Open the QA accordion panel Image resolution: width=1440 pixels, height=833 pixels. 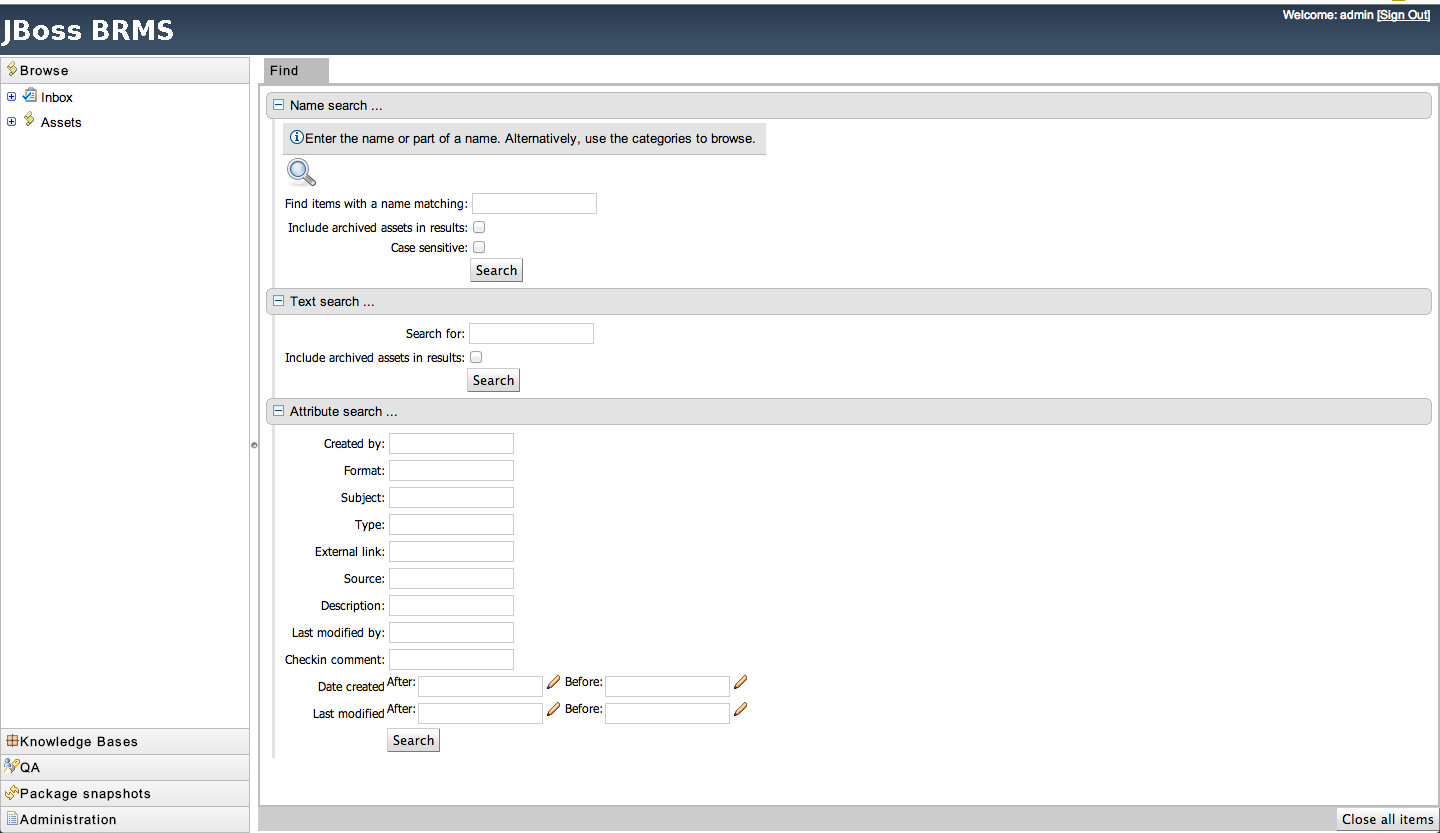125,767
